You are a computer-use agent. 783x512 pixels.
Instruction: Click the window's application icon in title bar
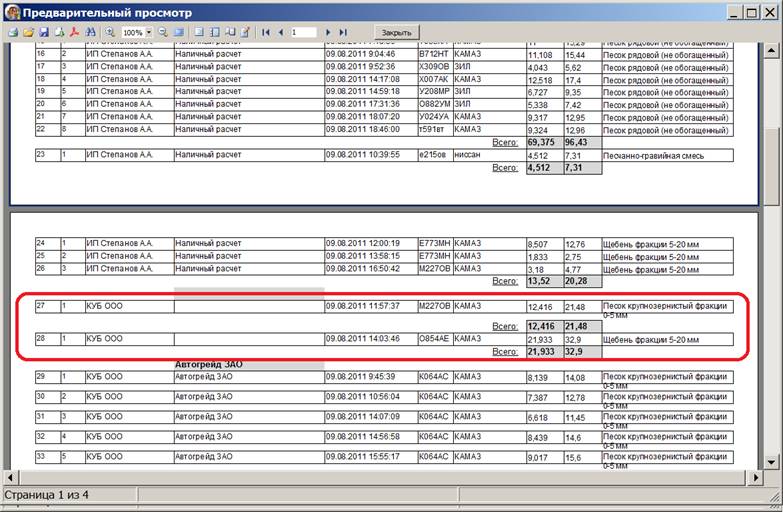(12, 12)
